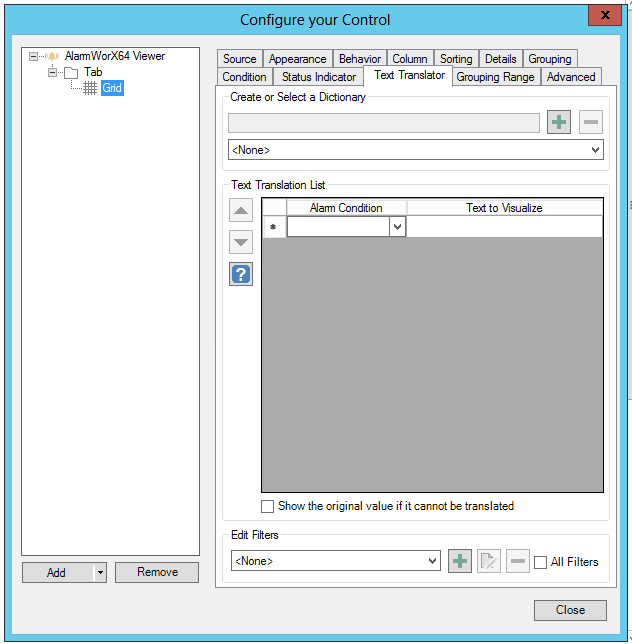
Task: Click the move up arrow icon
Action: pyautogui.click(x=241, y=210)
